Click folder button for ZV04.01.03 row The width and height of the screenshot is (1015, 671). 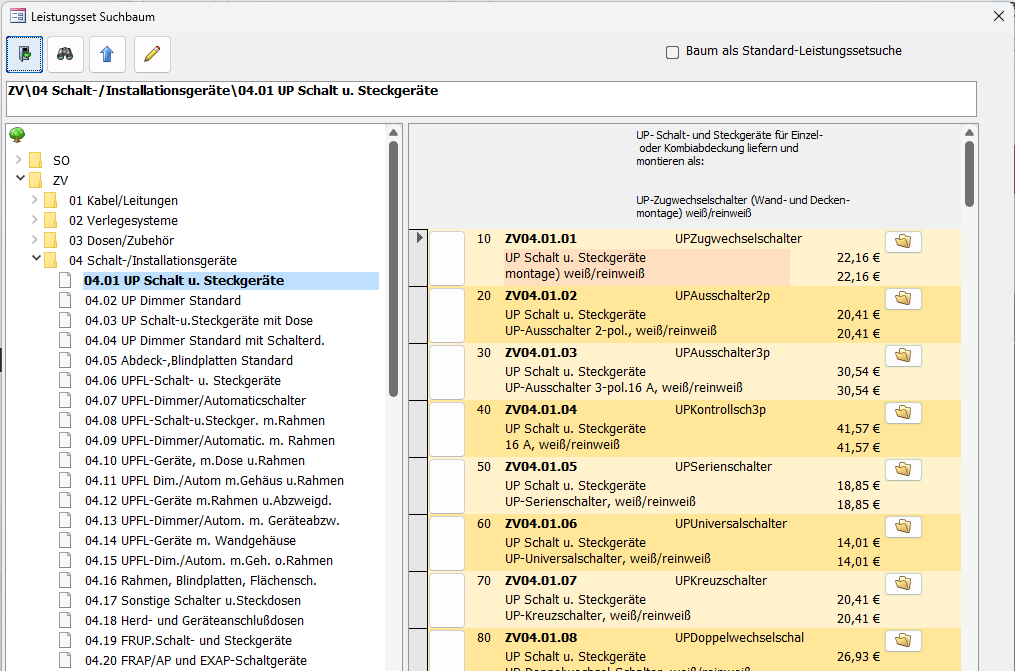pyautogui.click(x=903, y=356)
